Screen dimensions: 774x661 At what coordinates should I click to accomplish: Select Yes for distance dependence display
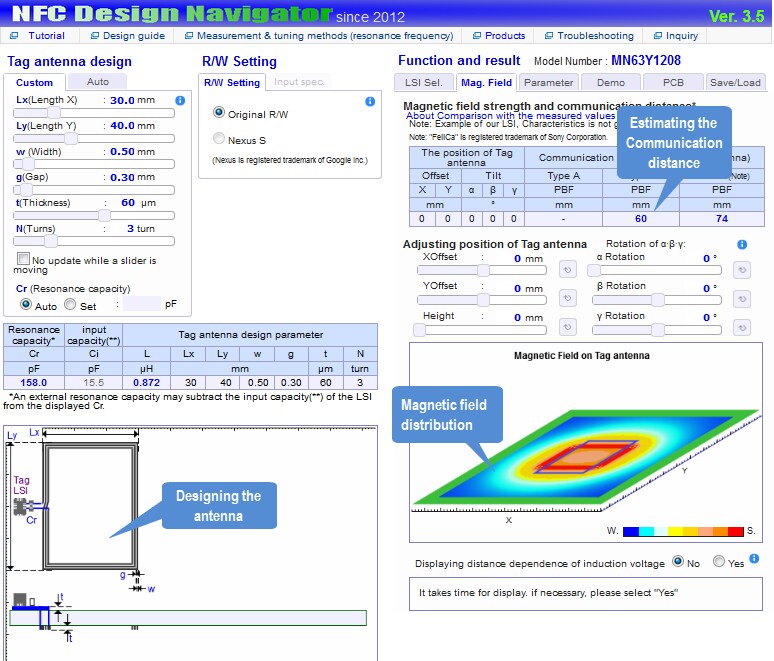click(x=719, y=562)
